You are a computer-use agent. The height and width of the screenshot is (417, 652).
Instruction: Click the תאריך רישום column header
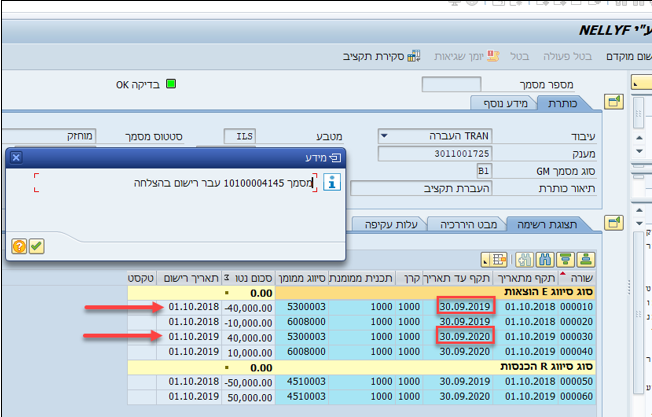tap(189, 278)
